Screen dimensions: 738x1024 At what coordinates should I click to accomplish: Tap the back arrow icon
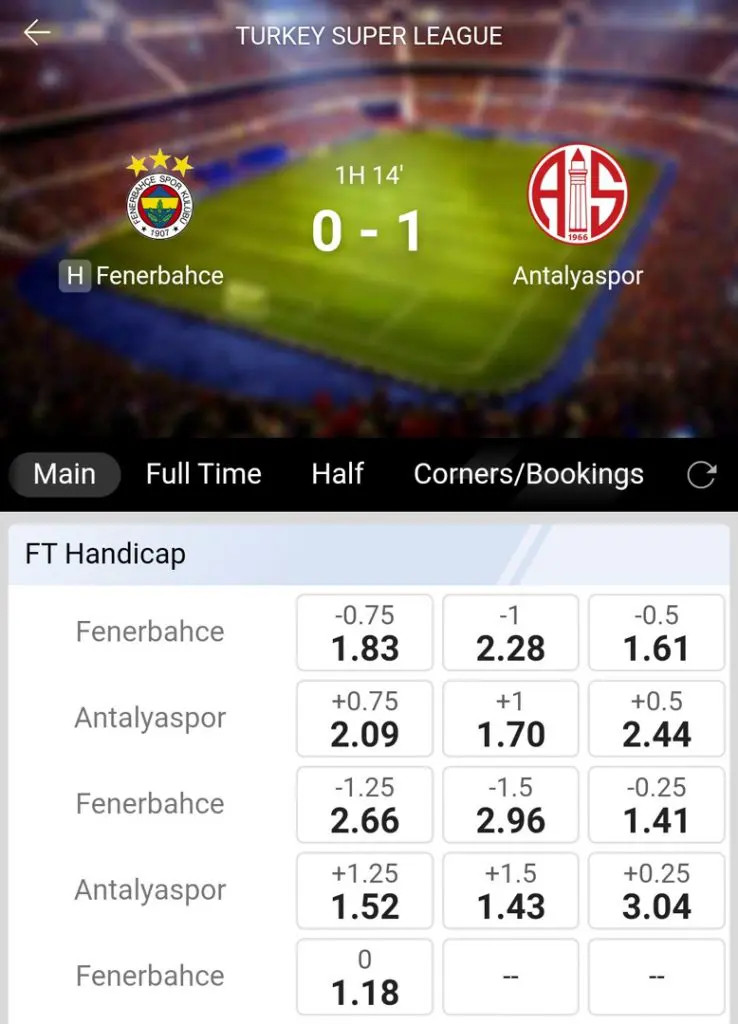[x=37, y=32]
